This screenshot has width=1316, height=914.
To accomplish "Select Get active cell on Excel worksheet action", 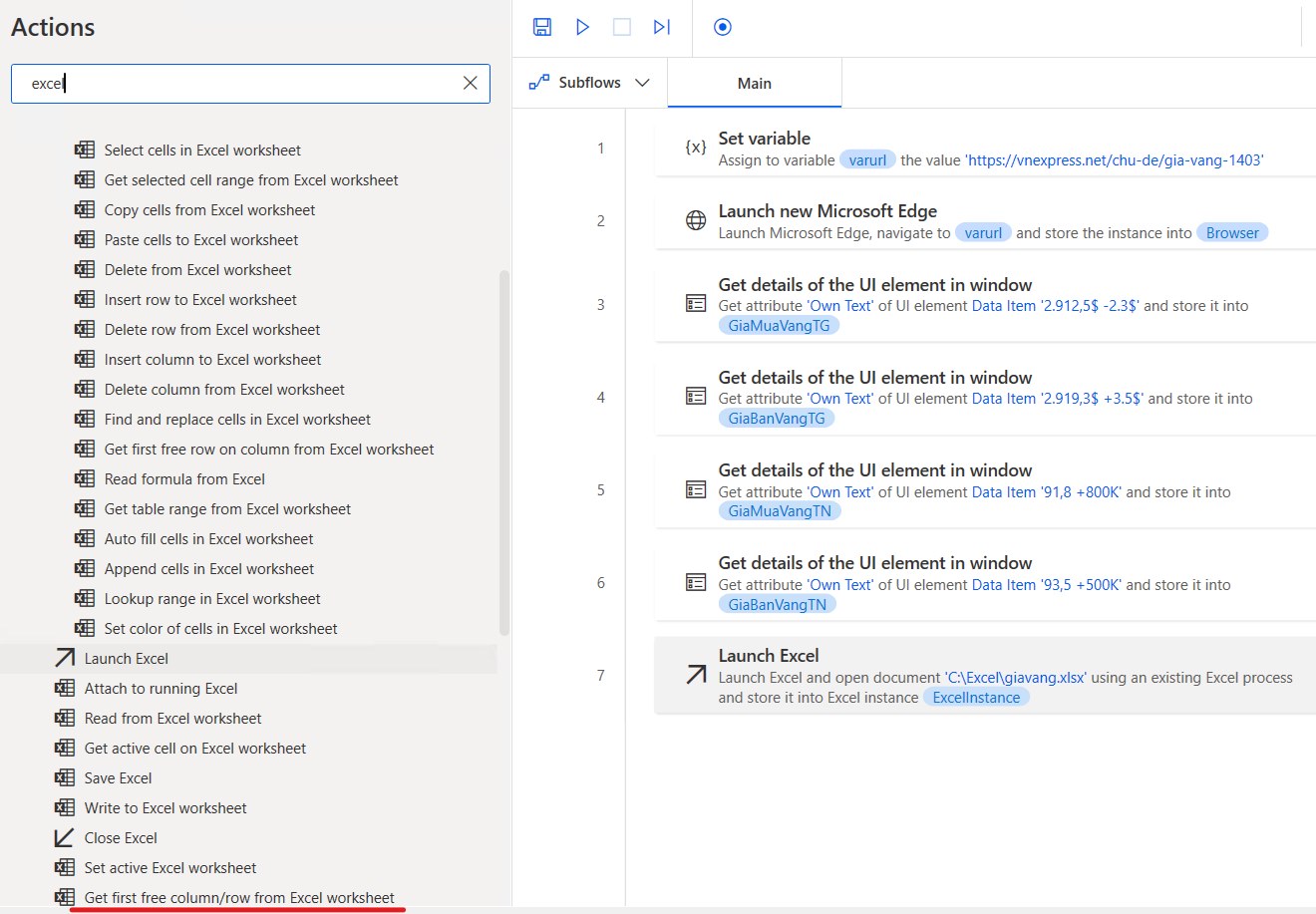I will pos(195,748).
